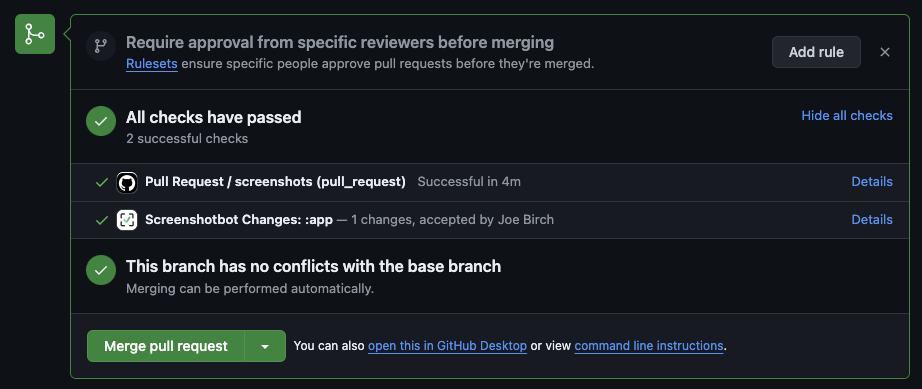The height and width of the screenshot is (389, 922).
Task: Click the no conflicts green checkmark icon
Action: click(x=101, y=270)
